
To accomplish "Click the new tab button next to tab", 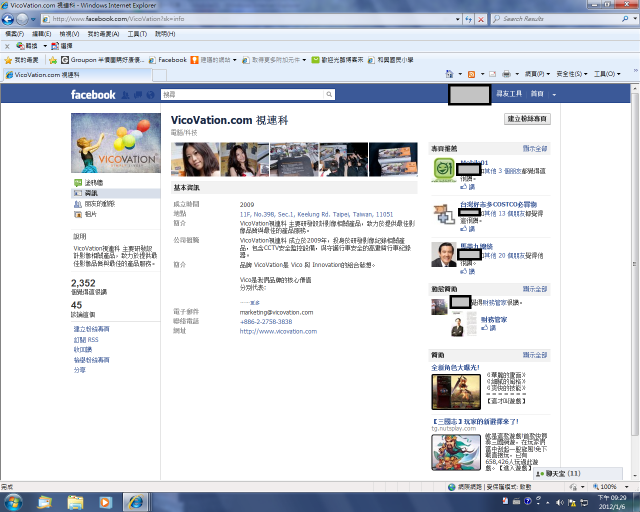I will click(160, 75).
